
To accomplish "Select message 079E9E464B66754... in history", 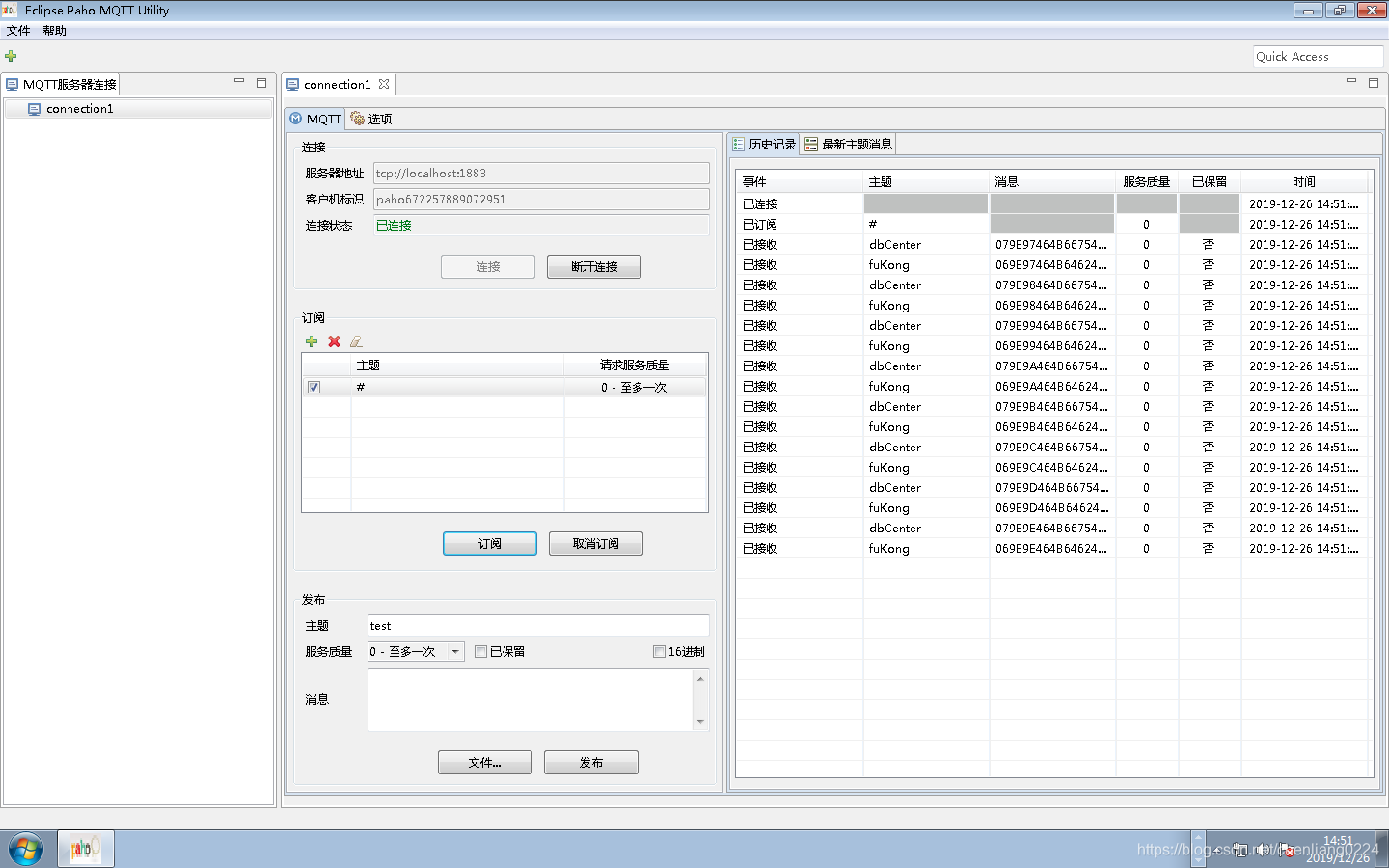I will click(1052, 528).
